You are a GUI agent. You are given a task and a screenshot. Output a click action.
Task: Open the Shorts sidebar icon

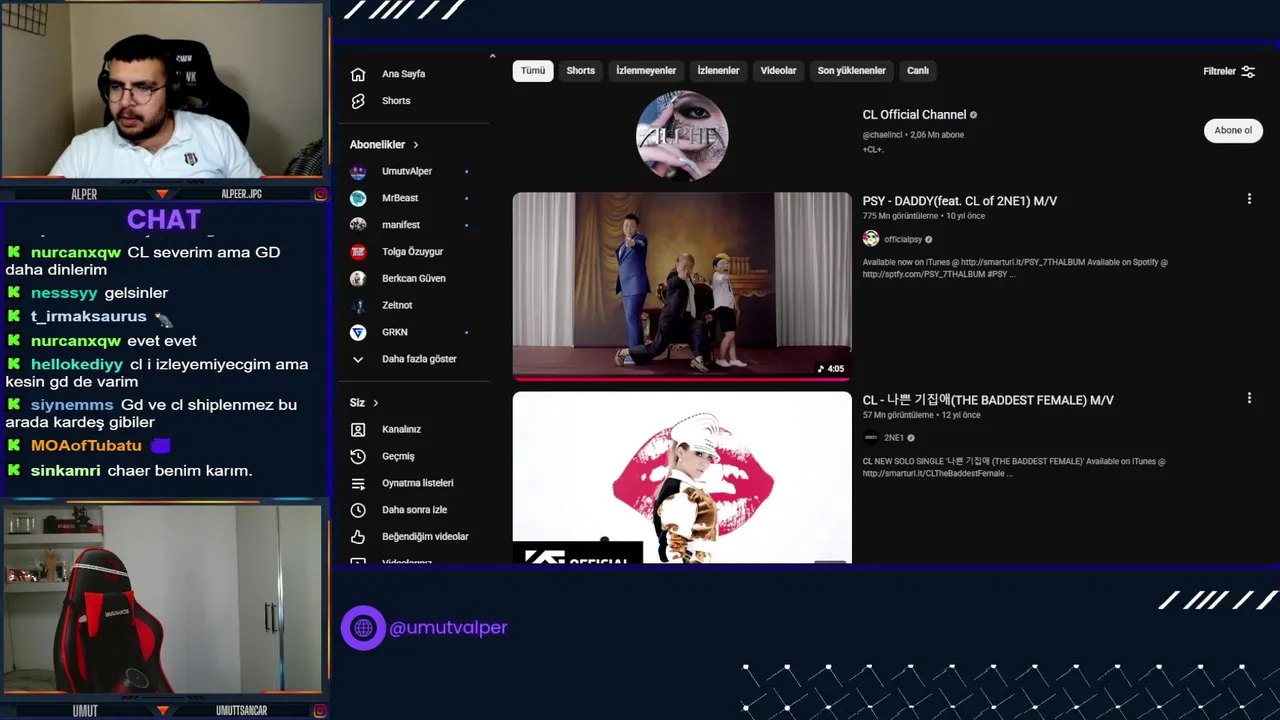click(358, 101)
